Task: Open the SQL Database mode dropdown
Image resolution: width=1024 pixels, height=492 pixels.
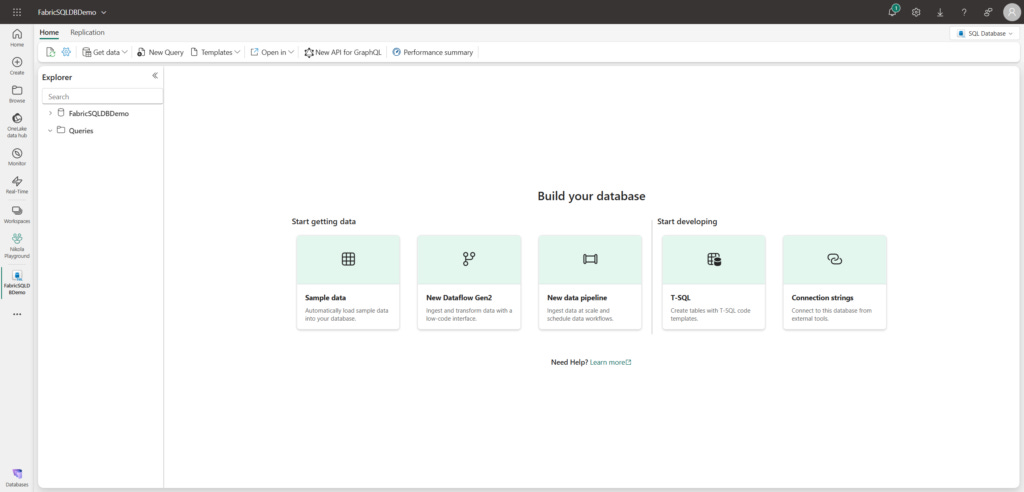Action: (x=984, y=33)
